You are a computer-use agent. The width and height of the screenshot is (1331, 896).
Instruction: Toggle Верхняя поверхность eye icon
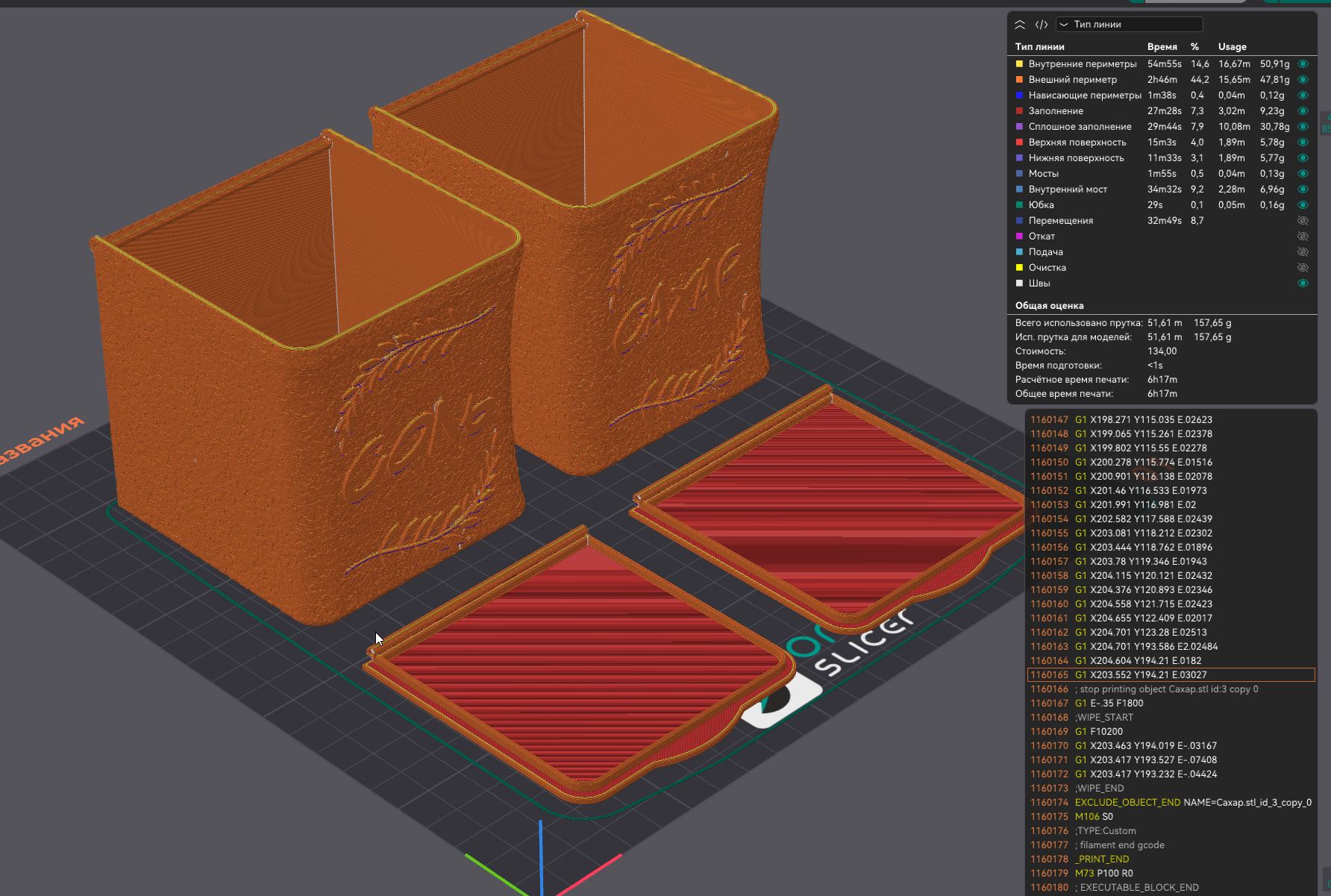[x=1303, y=142]
